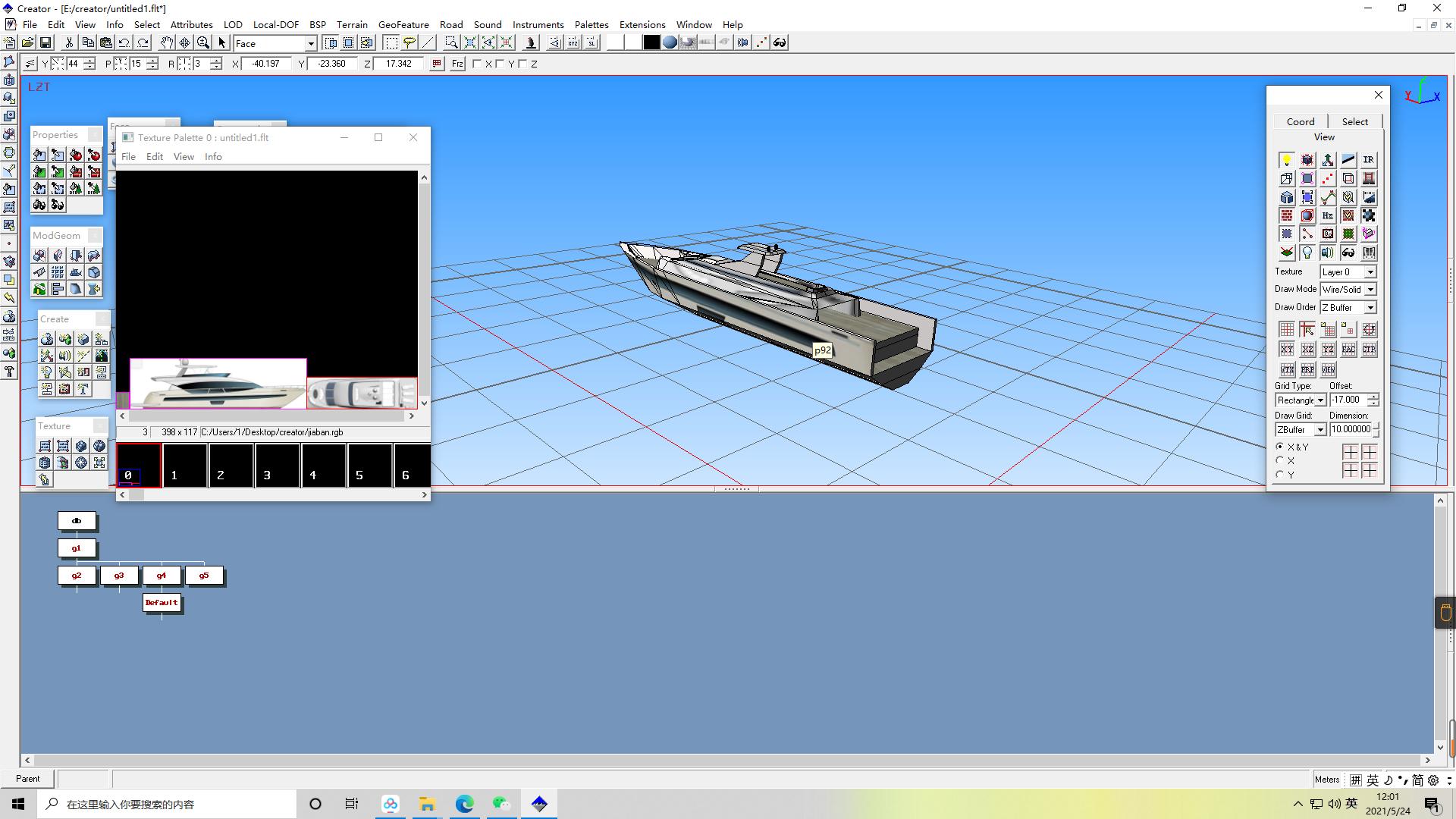Click the lightbulb lighting icon in View panel
This screenshot has height=819, width=1456.
(1287, 160)
